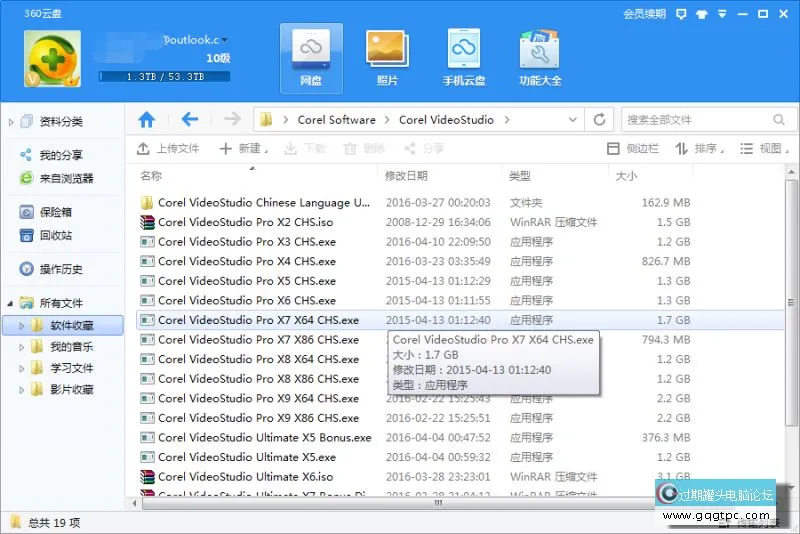Screen dimensions: 800x534
Task: Open the skin shirt icon in title bar
Action: pyautogui.click(x=702, y=14)
